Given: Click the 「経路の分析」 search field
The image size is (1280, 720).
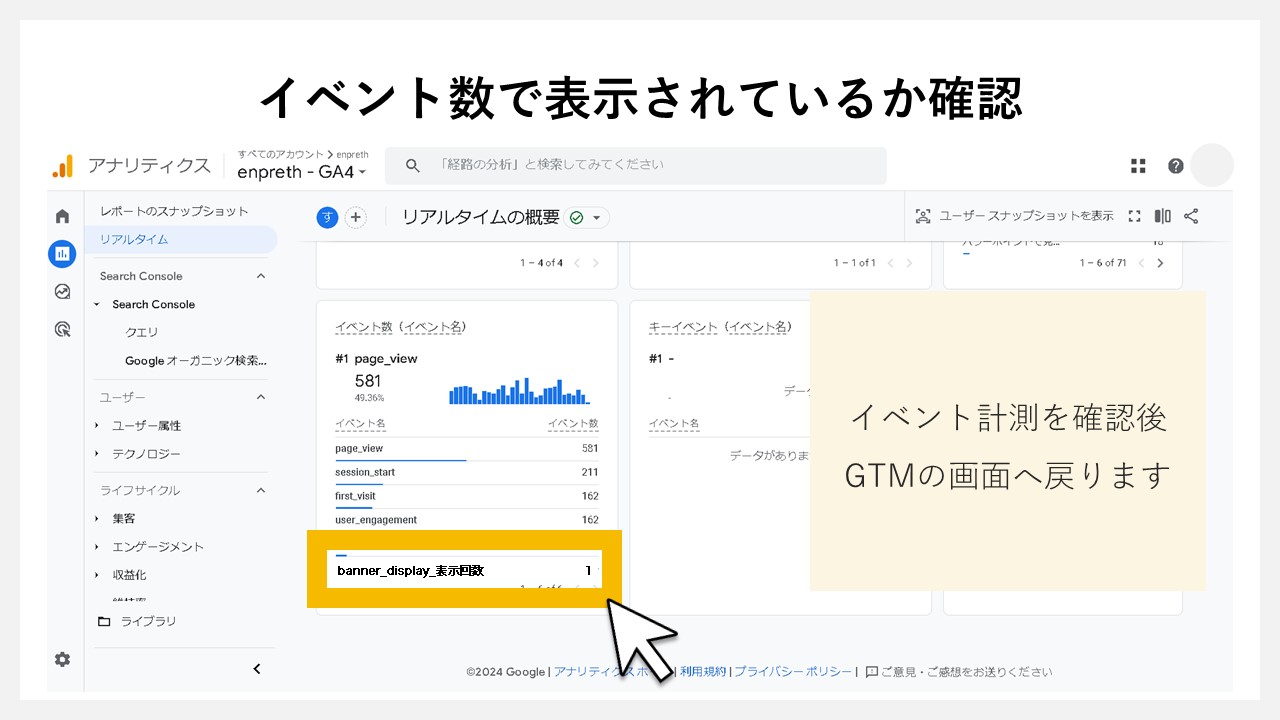Looking at the screenshot, I should tap(635, 165).
